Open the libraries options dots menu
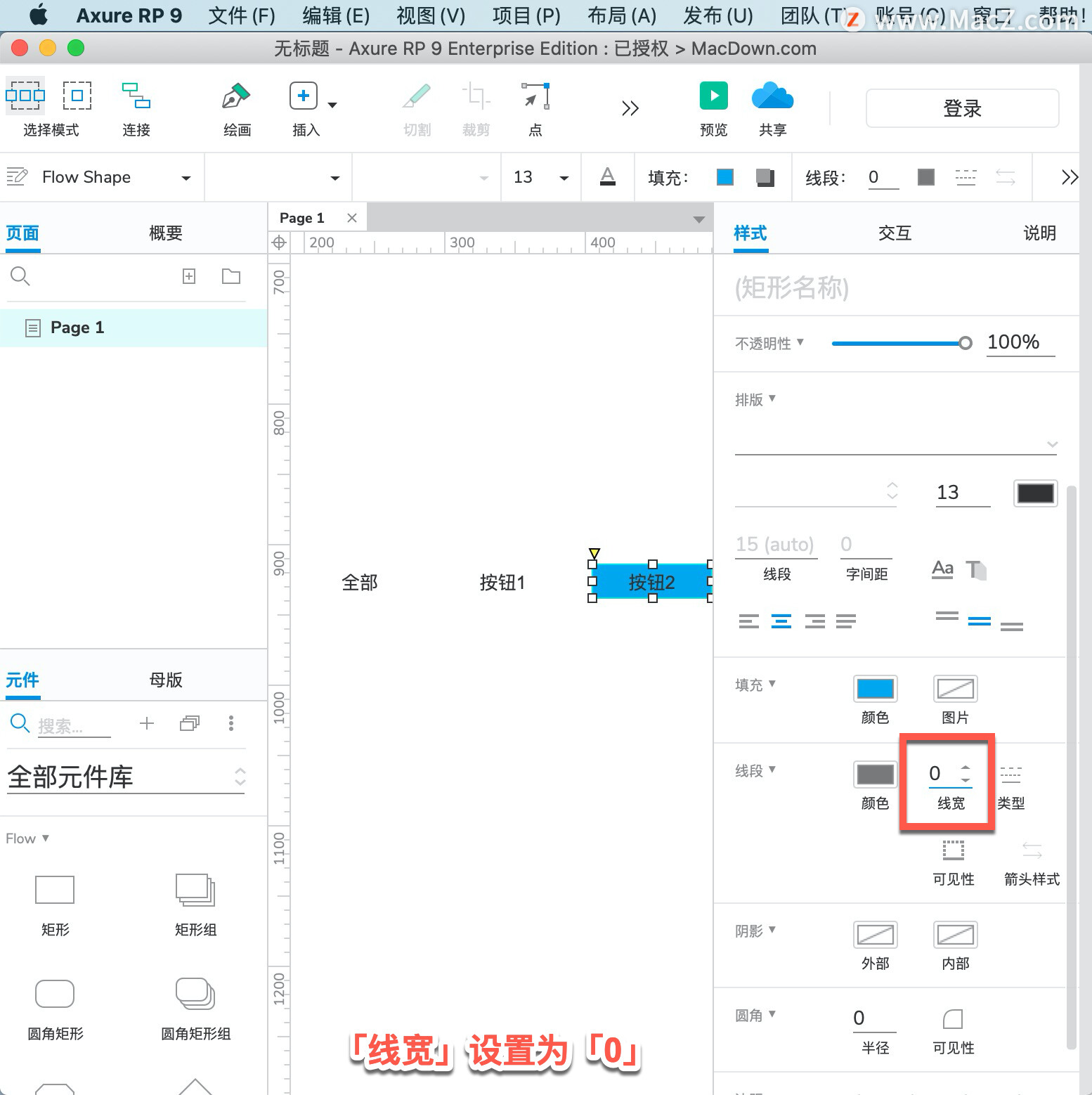The image size is (1092, 1095). [231, 723]
